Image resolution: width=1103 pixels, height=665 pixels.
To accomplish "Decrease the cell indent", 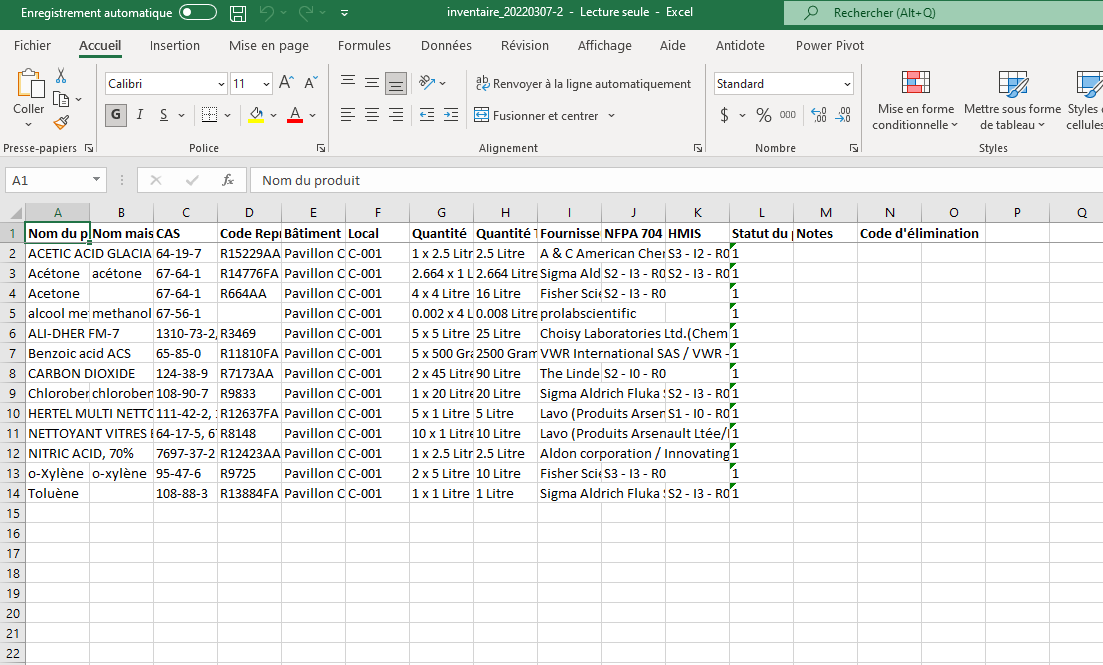I will coord(427,115).
